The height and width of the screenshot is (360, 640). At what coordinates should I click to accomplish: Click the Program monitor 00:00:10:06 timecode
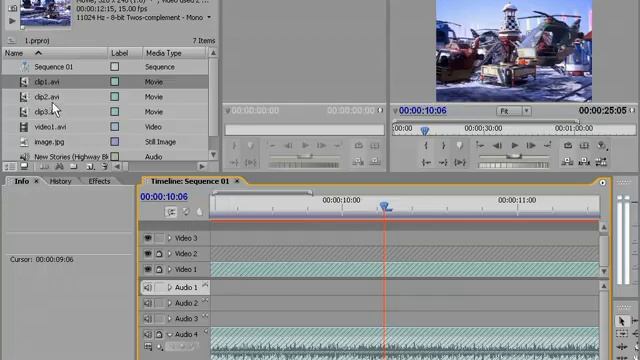422,111
